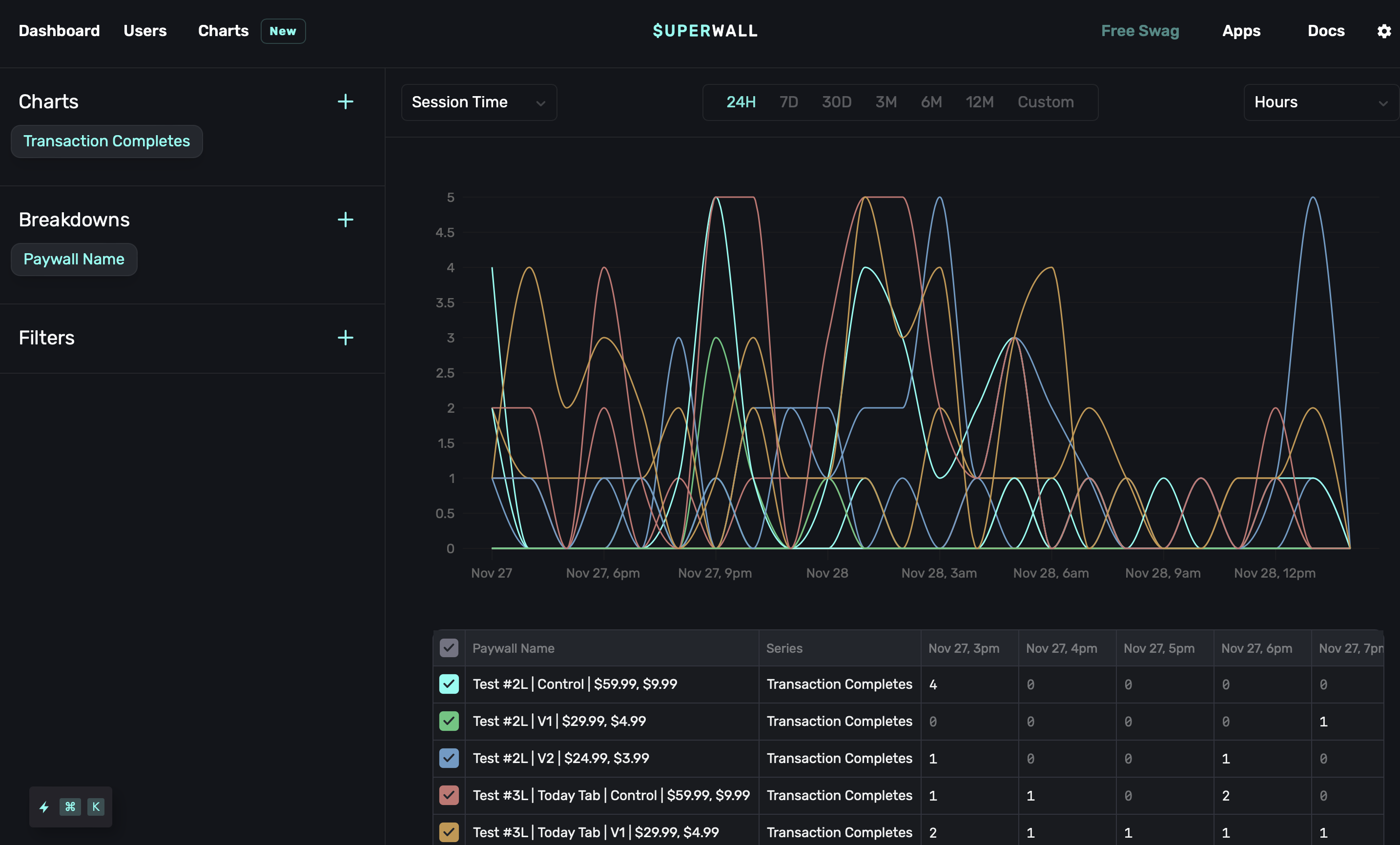The width and height of the screenshot is (1400, 845).
Task: Add a filter with plus icon
Action: pos(345,338)
